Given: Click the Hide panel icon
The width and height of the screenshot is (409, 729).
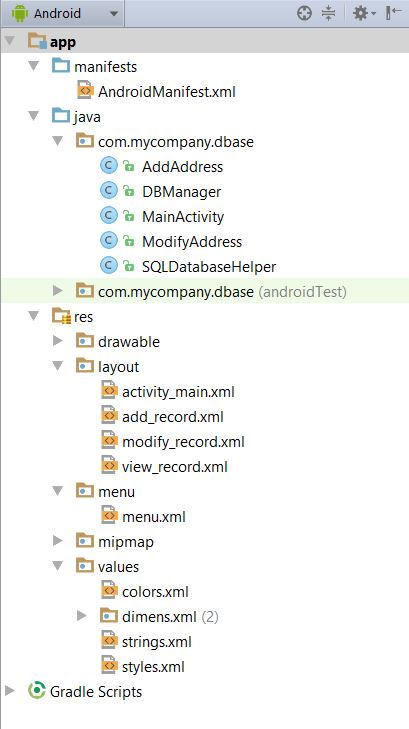Looking at the screenshot, I should tap(393, 13).
